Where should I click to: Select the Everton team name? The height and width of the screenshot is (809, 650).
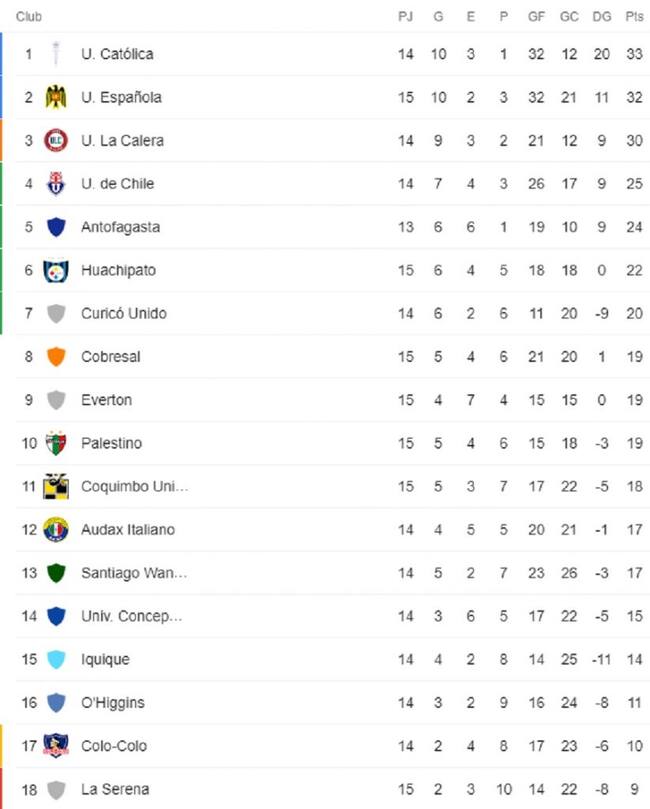(106, 400)
